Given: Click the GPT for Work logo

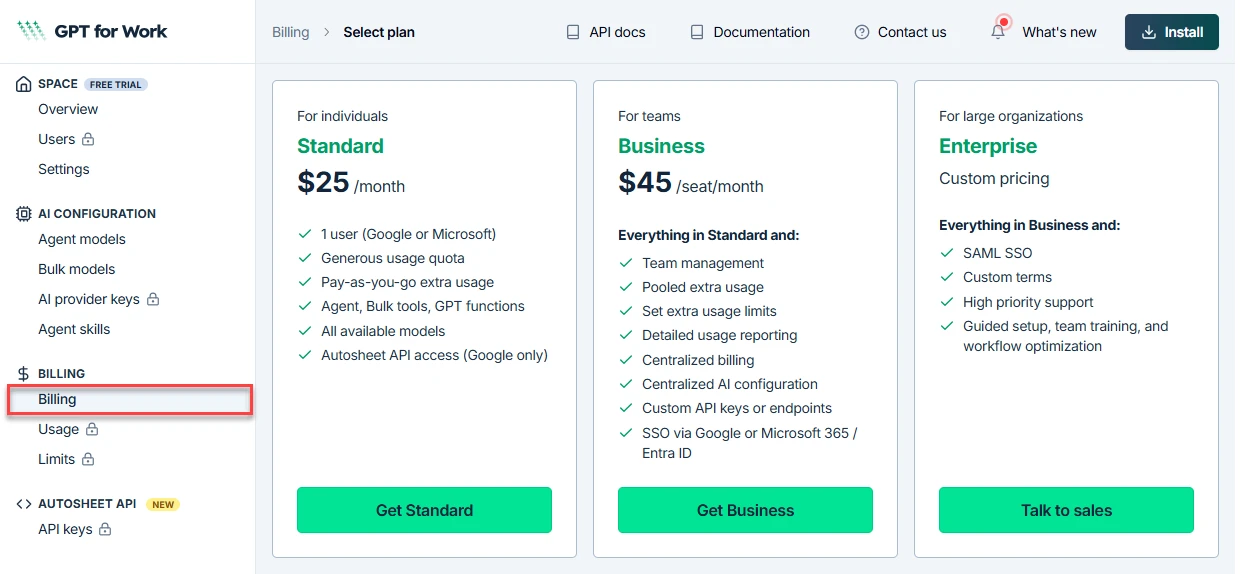Looking at the screenshot, I should tap(92, 31).
